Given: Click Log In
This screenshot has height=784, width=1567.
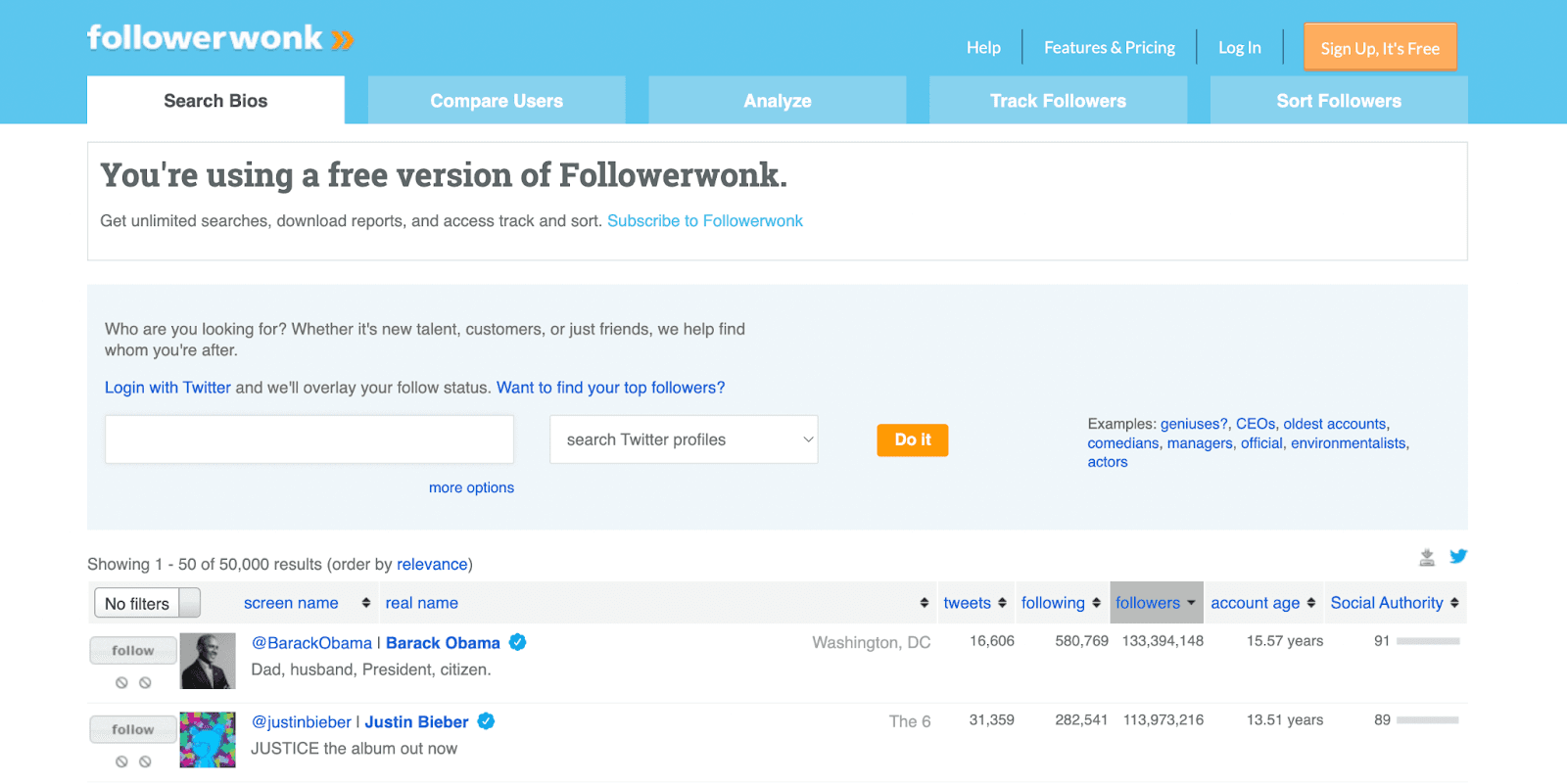Looking at the screenshot, I should (1240, 47).
